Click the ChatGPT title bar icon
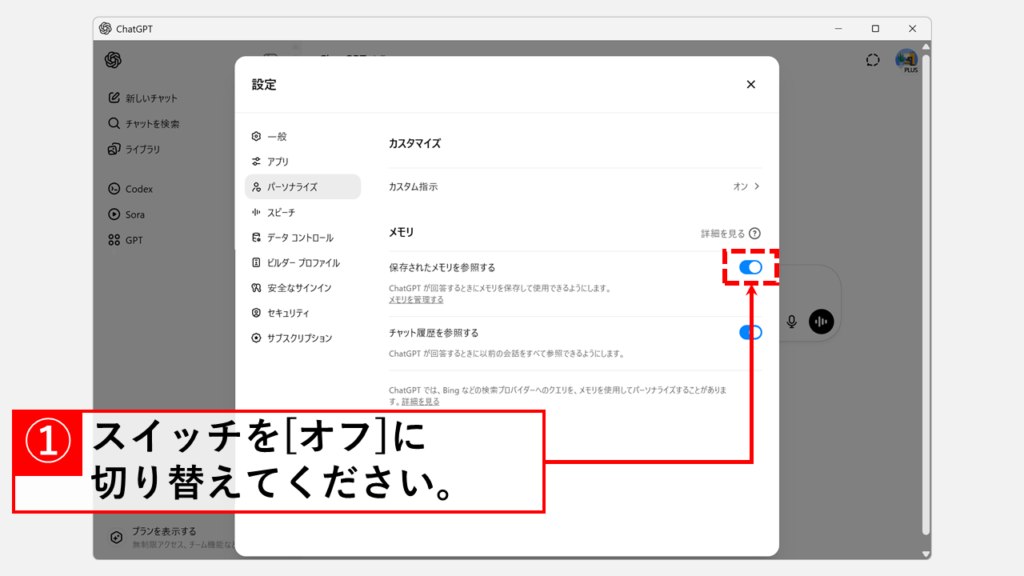This screenshot has width=1024, height=576. 105,28
